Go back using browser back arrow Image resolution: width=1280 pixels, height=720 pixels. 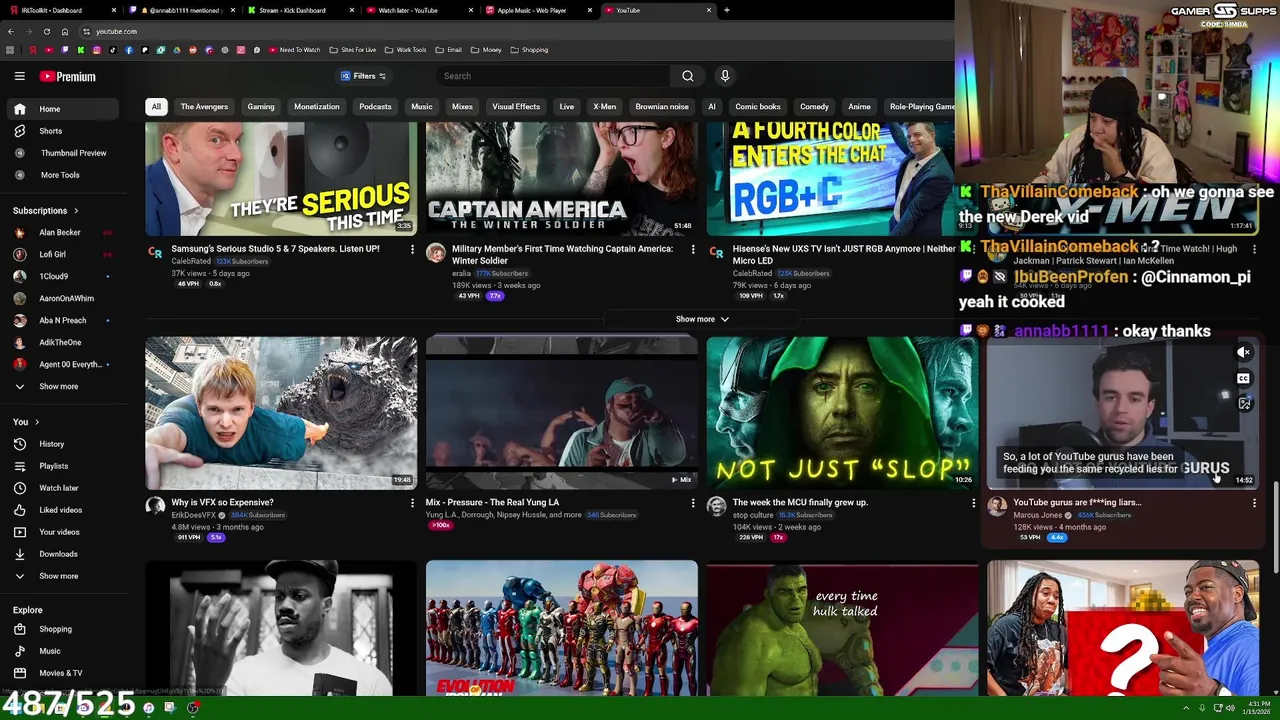(x=11, y=31)
